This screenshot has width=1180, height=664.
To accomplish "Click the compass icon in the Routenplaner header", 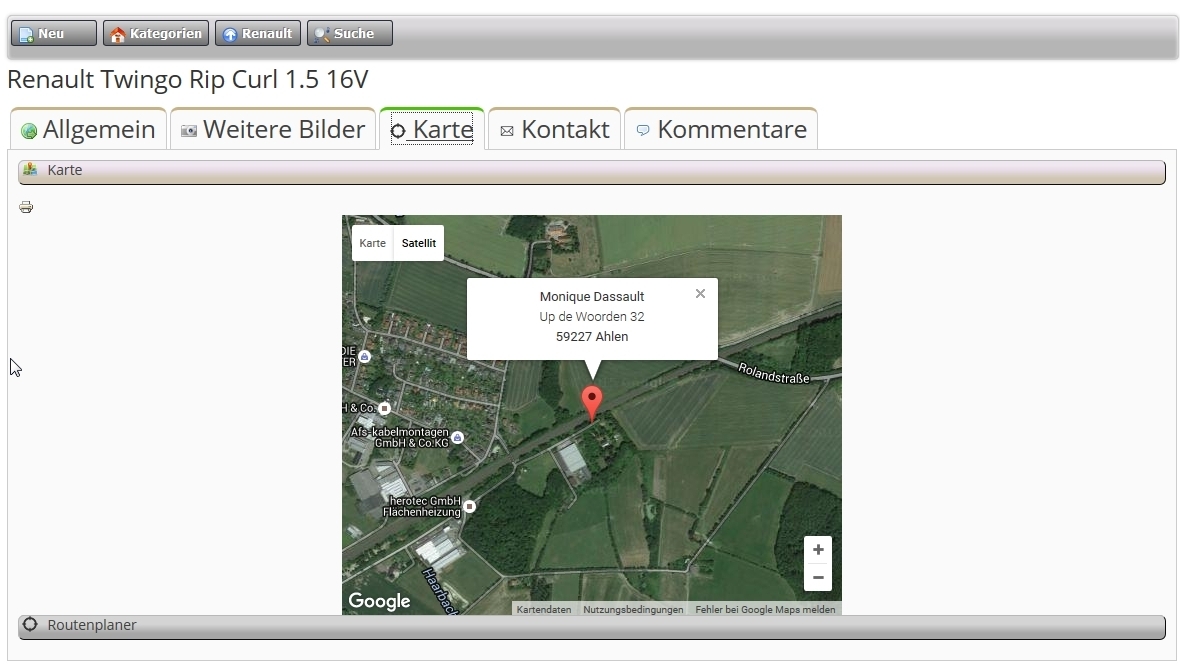I will (30, 624).
